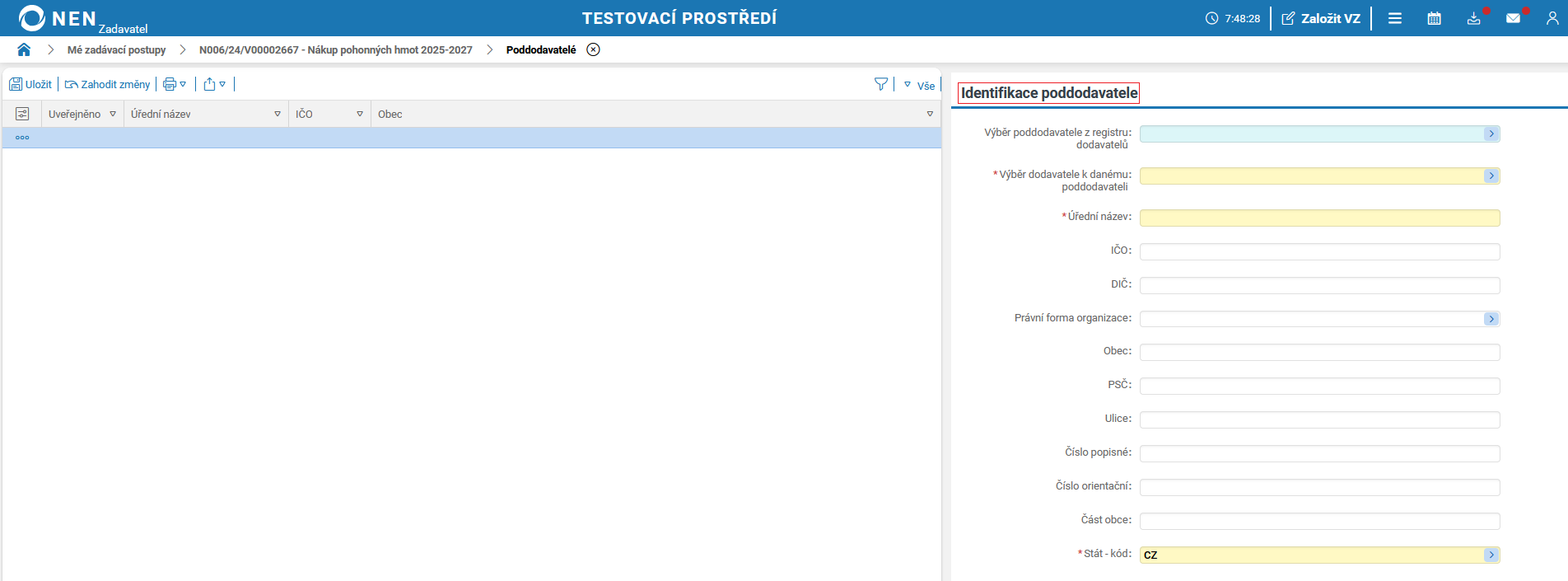Screen dimensions: 1568x581
Task: Click Zahodit změny button
Action: click(x=107, y=84)
